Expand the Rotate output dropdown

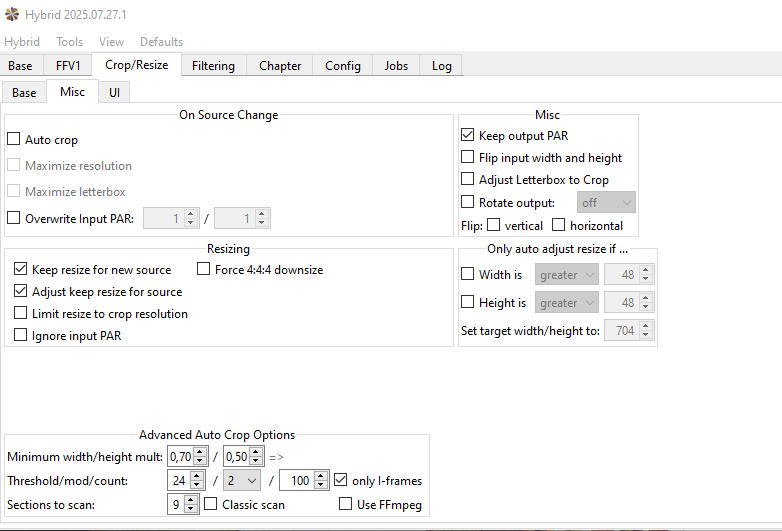[606, 202]
